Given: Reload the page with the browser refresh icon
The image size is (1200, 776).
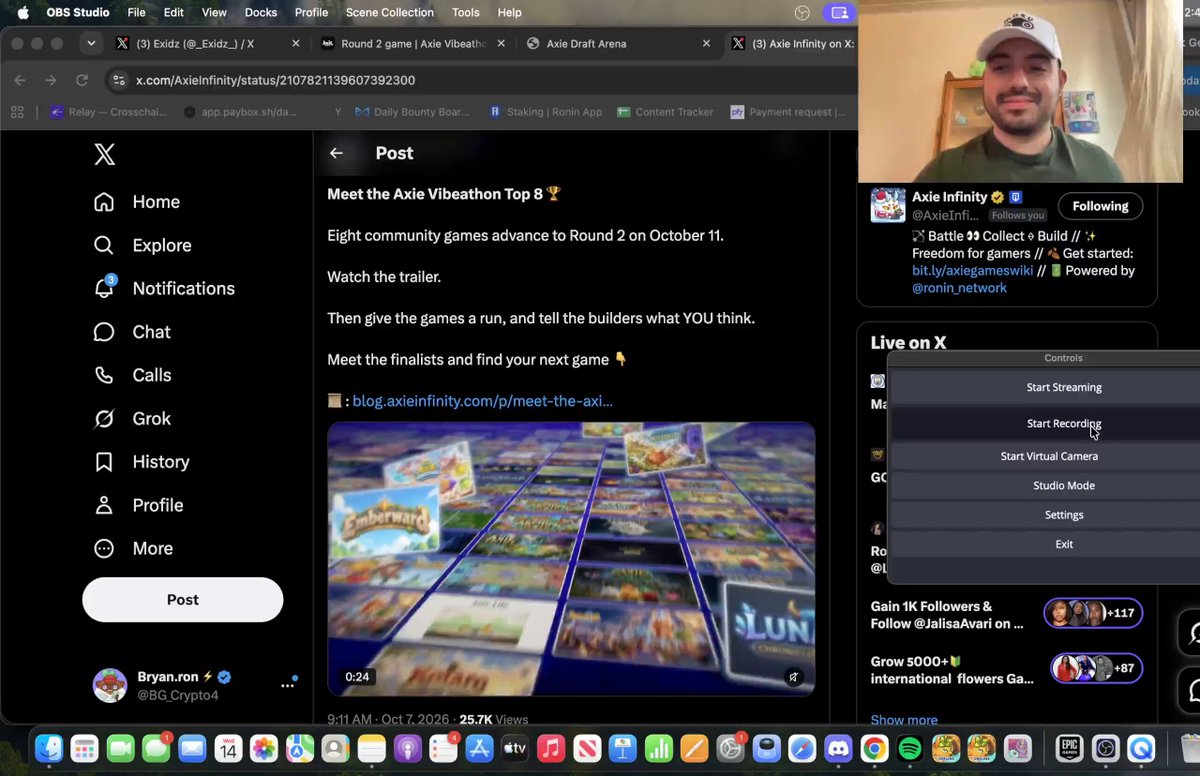Looking at the screenshot, I should 82,80.
